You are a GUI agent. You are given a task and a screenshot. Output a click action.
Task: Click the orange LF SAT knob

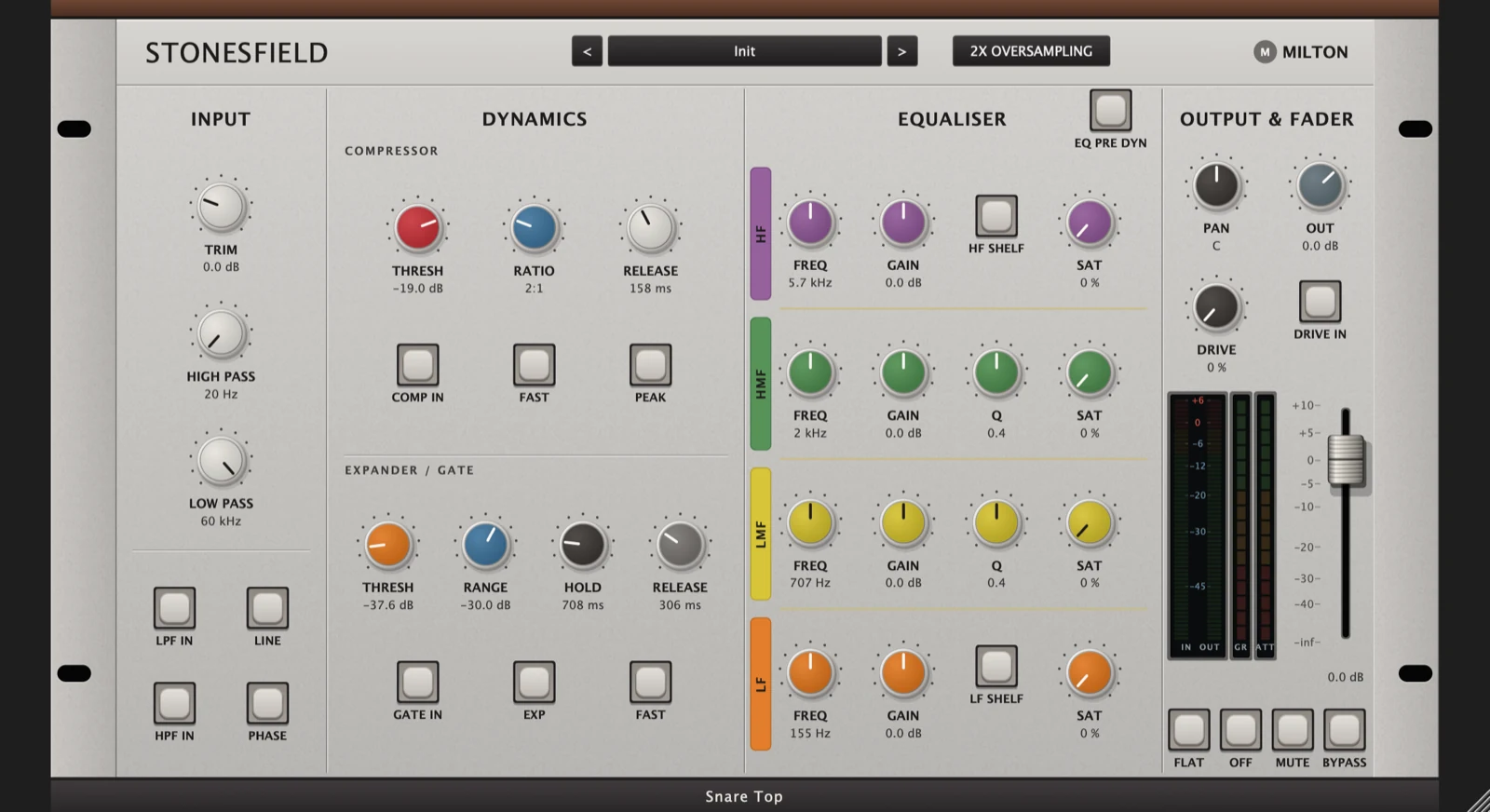pyautogui.click(x=1089, y=672)
